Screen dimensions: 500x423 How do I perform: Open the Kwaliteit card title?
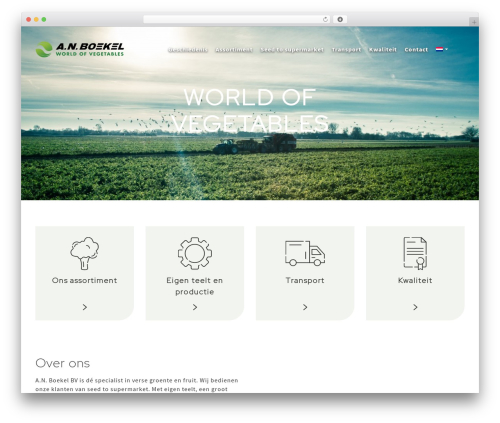415,280
